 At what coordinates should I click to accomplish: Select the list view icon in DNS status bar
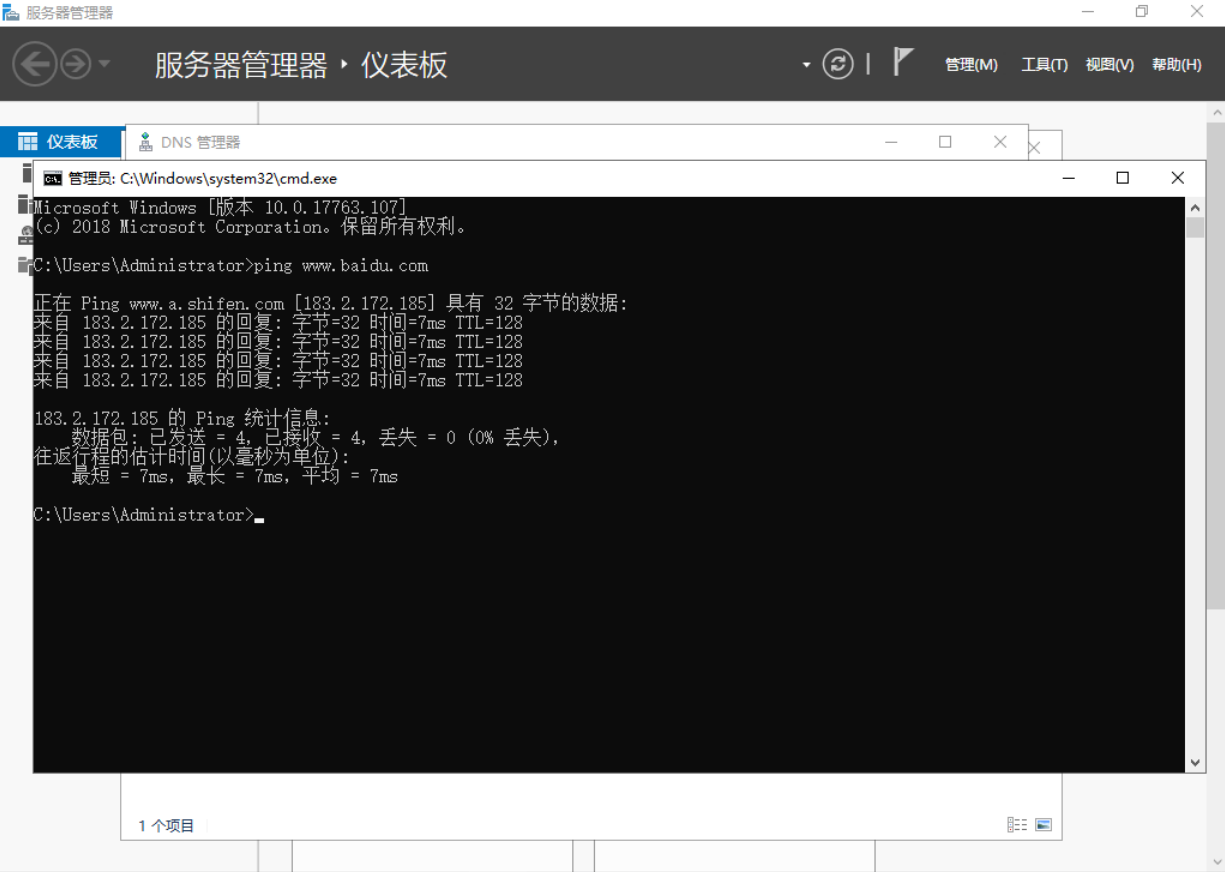1019,824
